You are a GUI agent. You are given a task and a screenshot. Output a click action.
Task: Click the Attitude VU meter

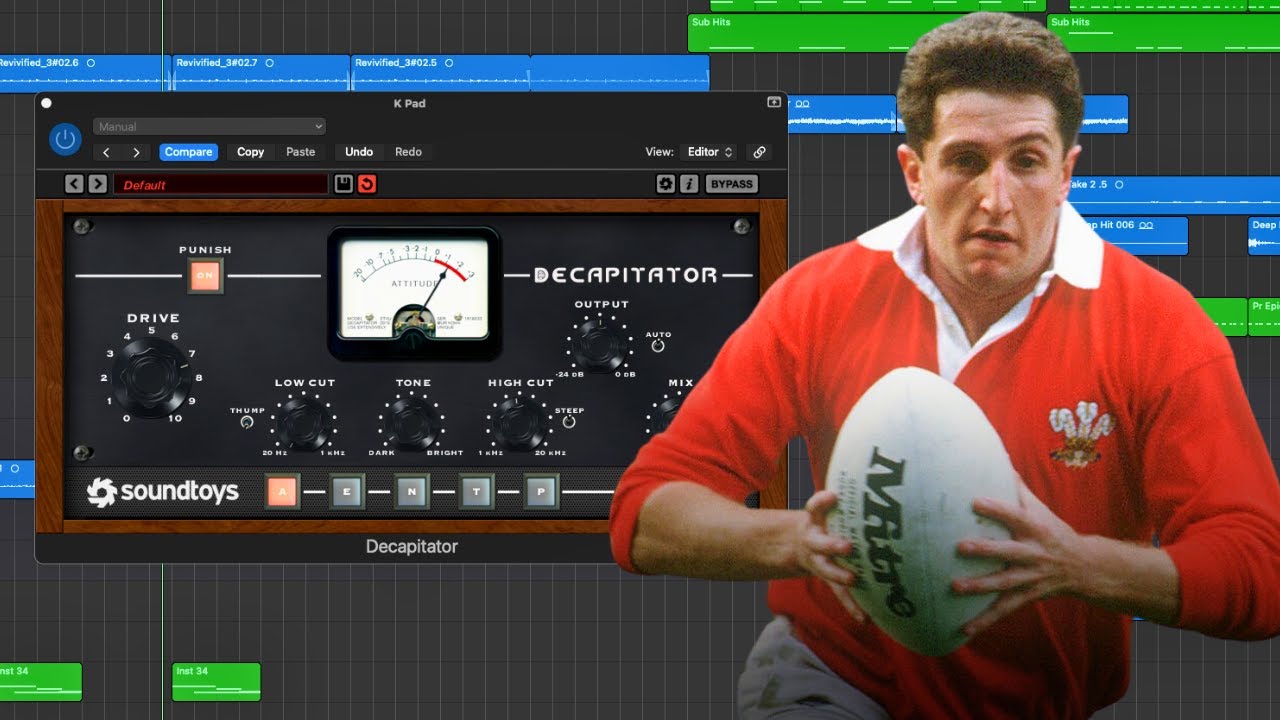point(414,292)
